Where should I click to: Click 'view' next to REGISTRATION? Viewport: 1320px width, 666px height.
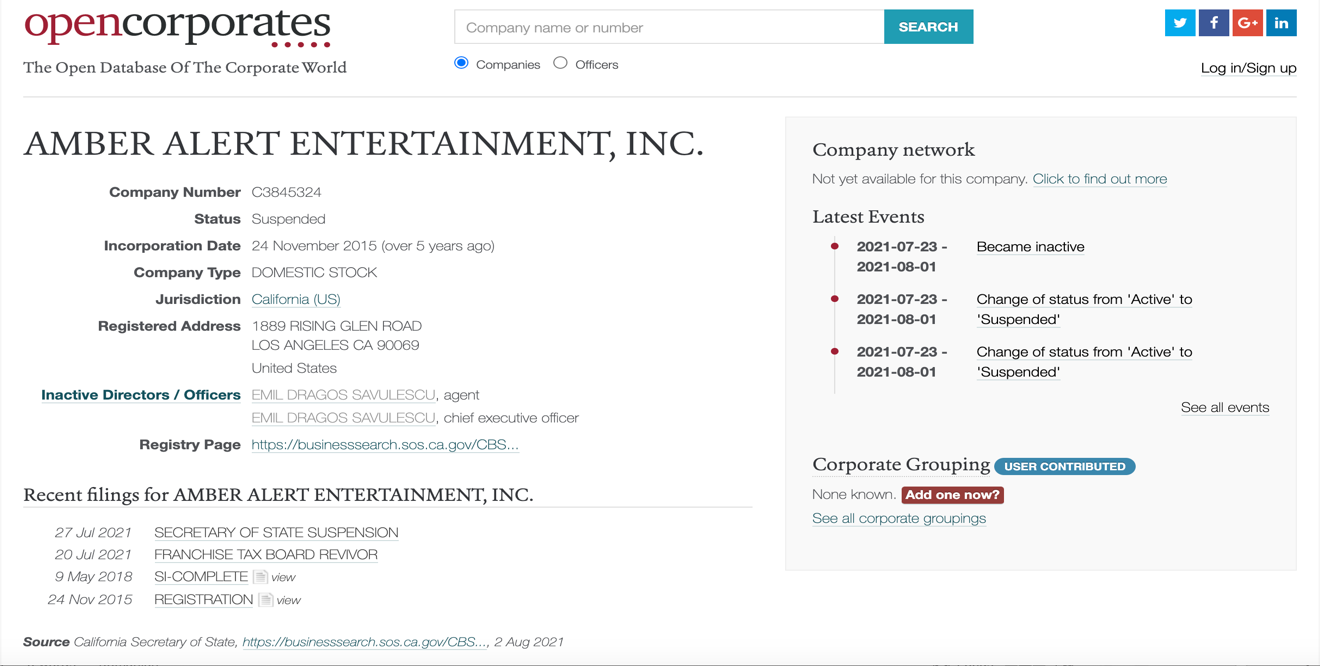point(288,600)
